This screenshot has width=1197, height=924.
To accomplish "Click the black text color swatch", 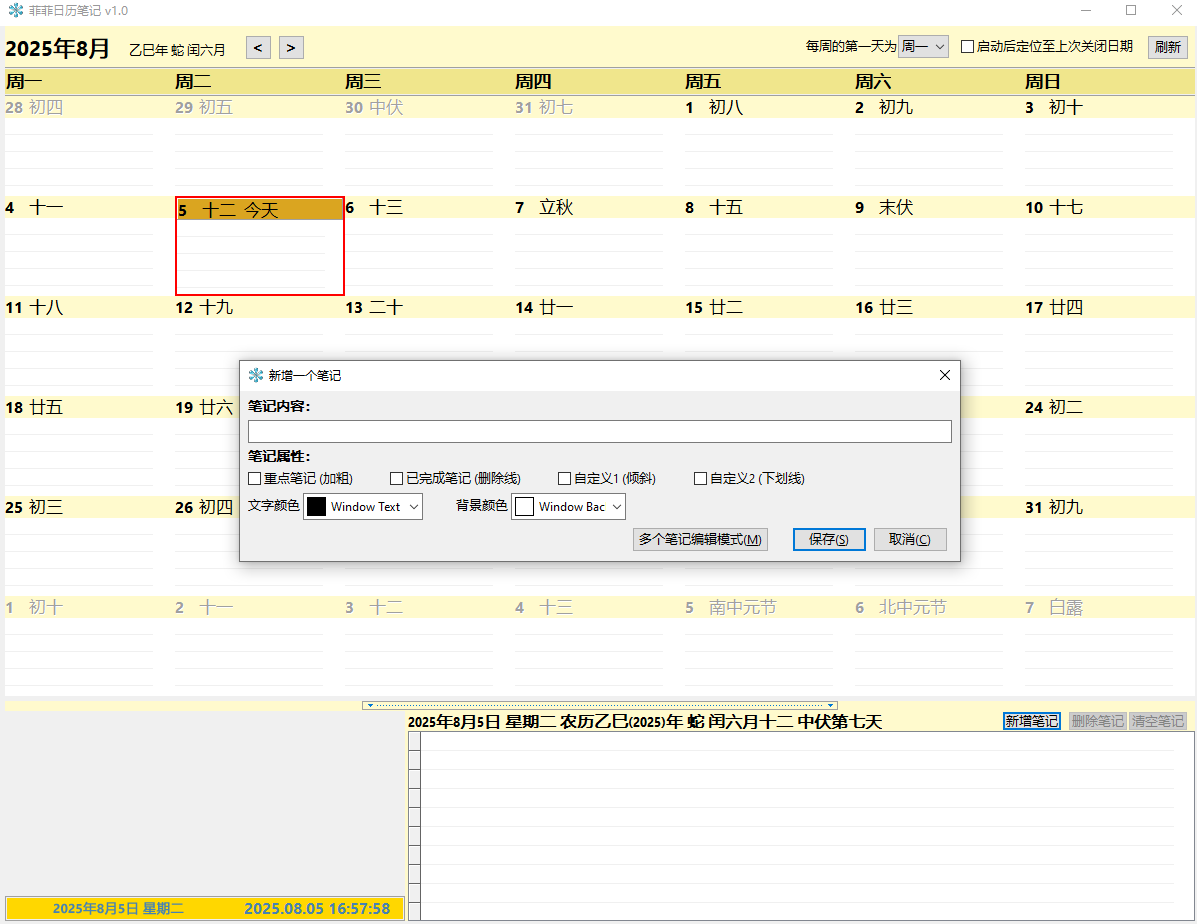I will 316,507.
